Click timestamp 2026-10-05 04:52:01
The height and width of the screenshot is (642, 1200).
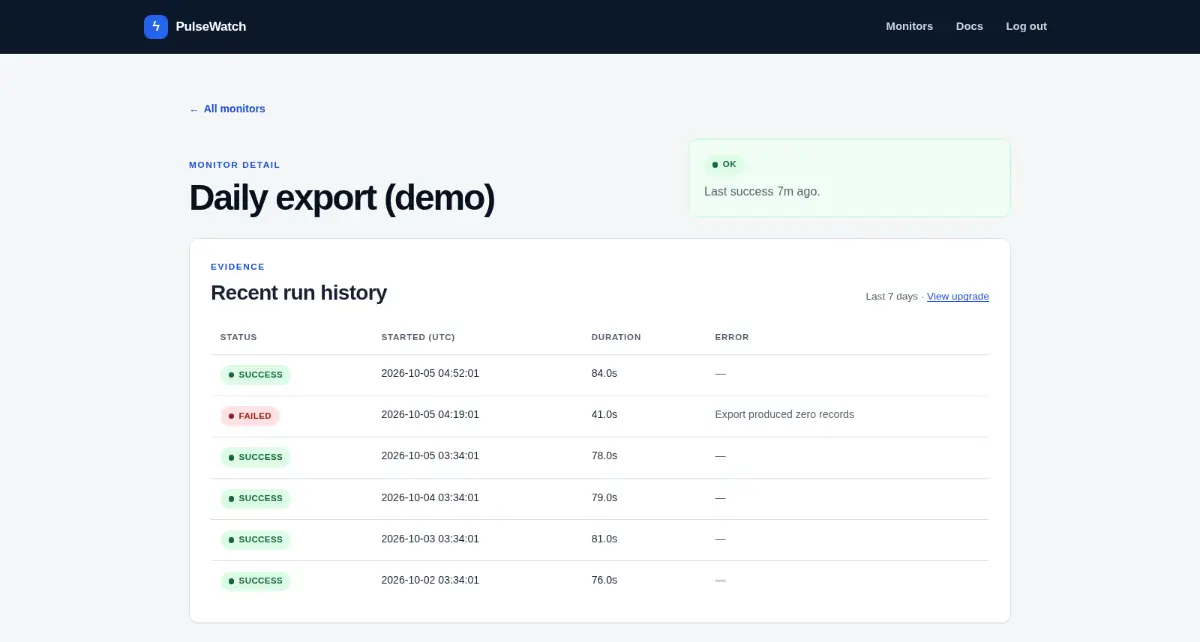click(x=430, y=373)
